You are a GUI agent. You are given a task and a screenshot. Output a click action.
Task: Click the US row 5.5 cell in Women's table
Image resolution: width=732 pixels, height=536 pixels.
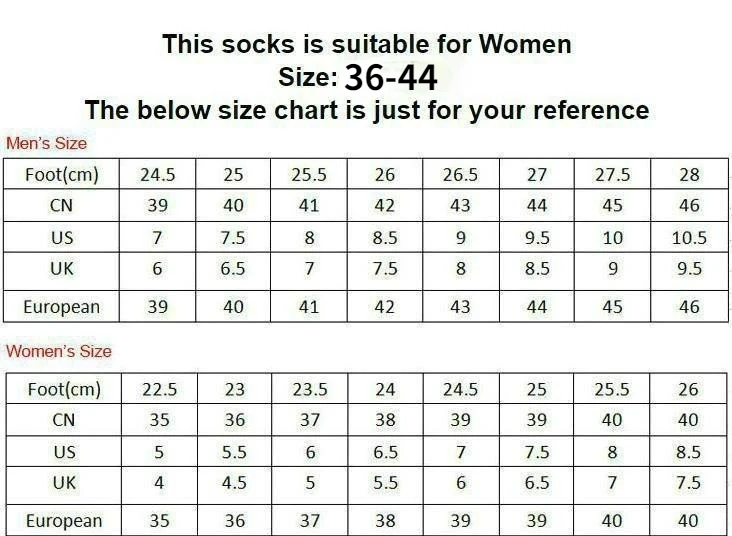233,452
